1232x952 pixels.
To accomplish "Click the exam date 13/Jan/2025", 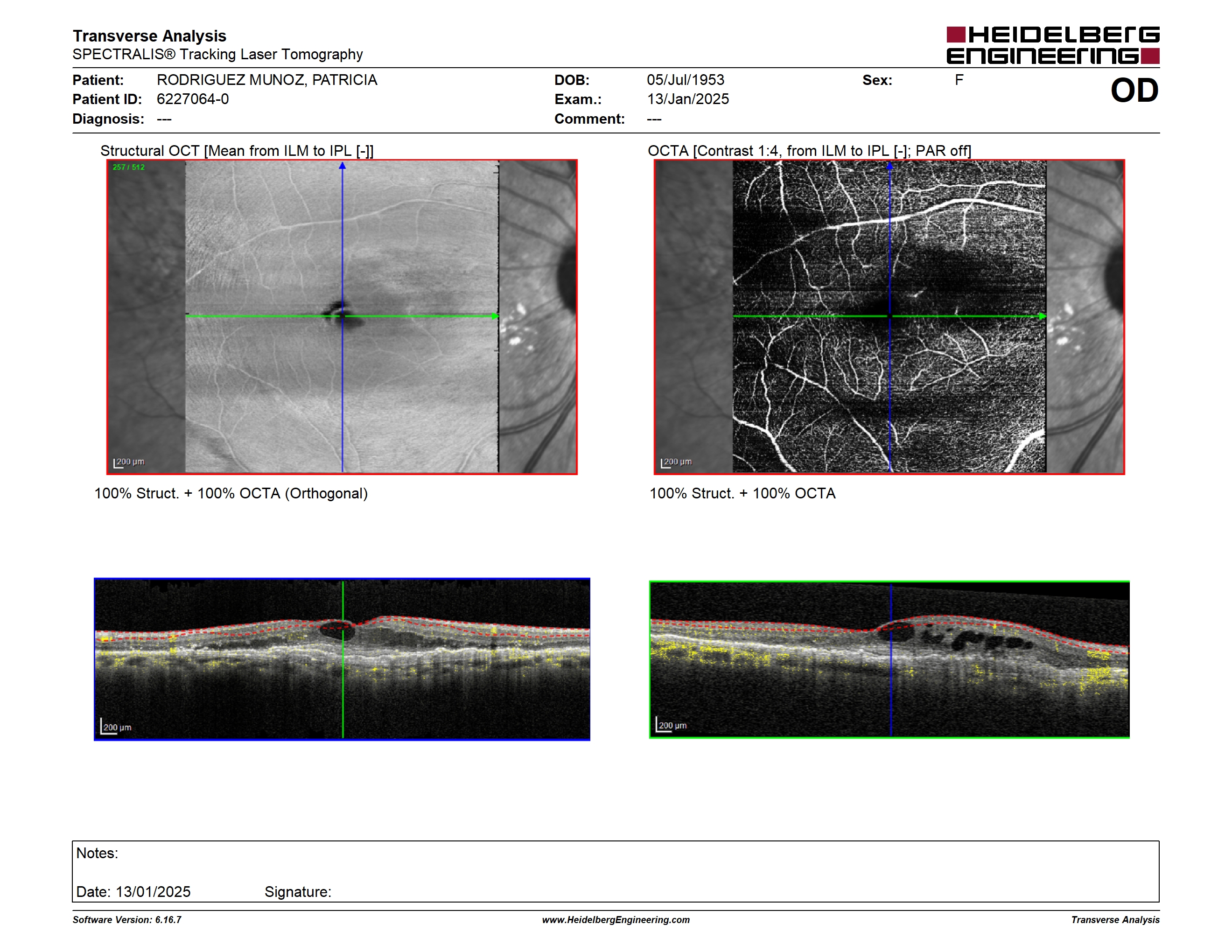I will point(688,99).
